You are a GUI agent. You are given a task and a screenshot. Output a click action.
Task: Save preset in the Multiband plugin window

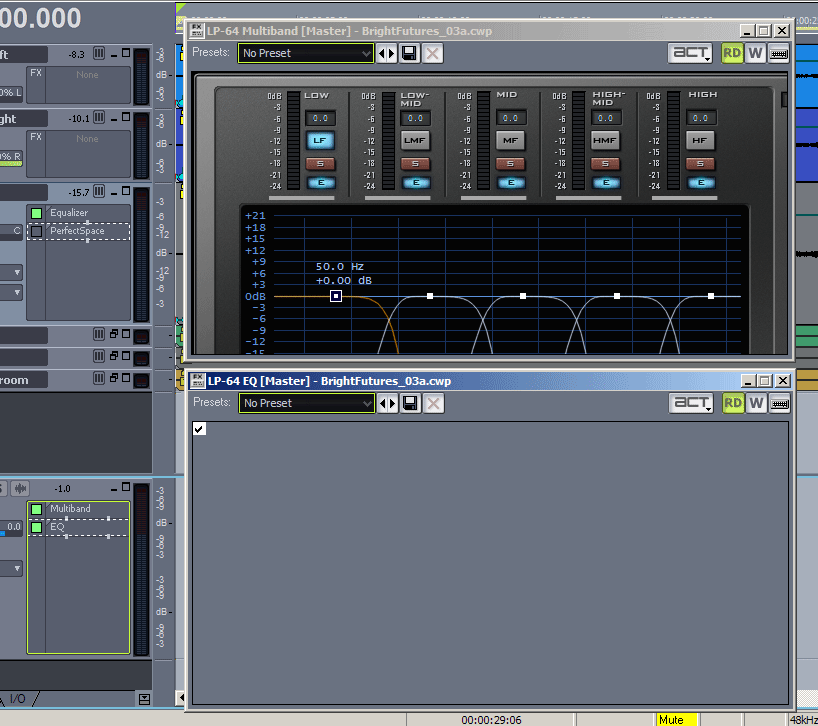pyautogui.click(x=409, y=53)
